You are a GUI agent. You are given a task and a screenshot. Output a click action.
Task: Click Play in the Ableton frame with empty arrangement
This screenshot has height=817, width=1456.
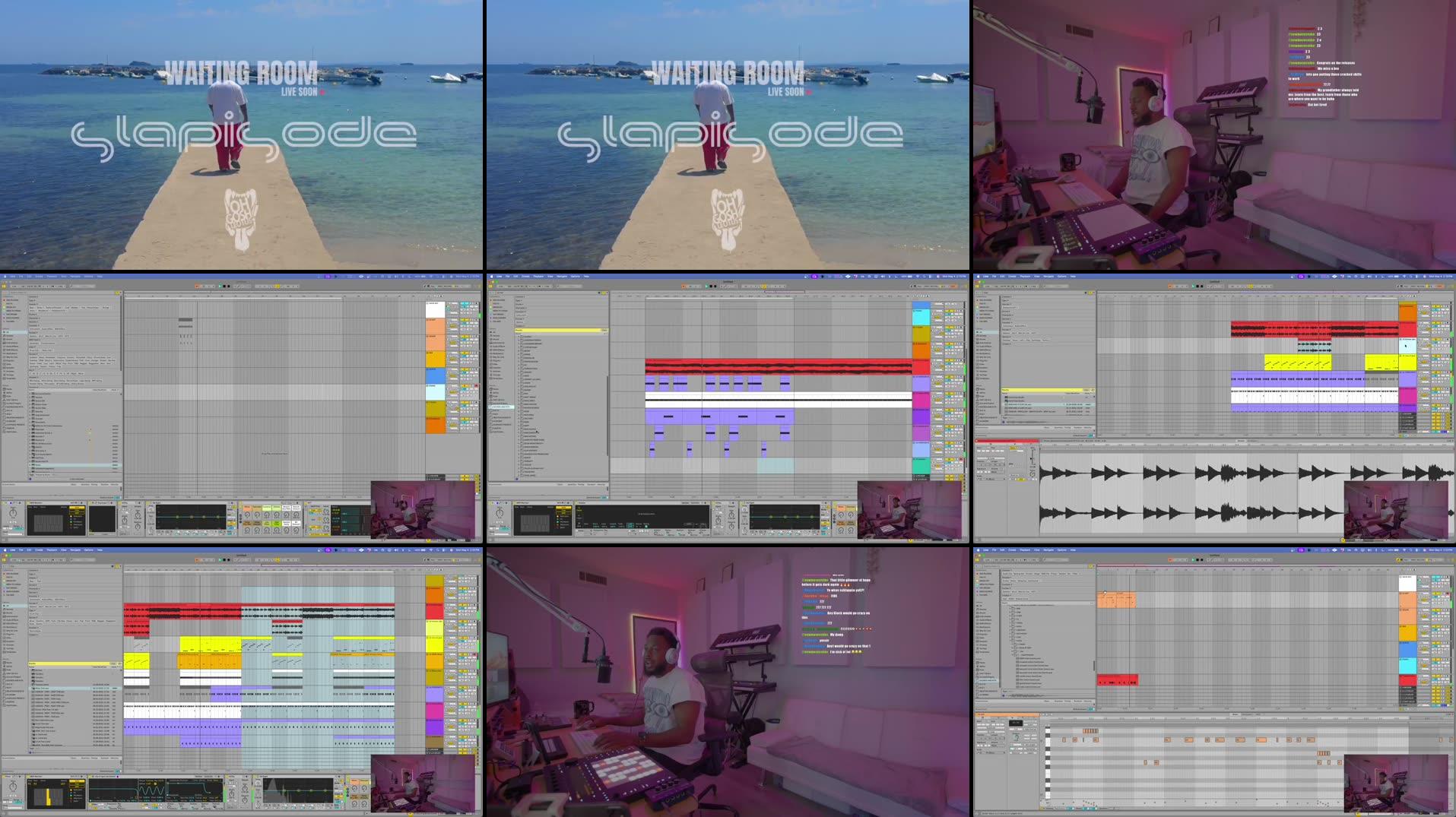[x=220, y=287]
